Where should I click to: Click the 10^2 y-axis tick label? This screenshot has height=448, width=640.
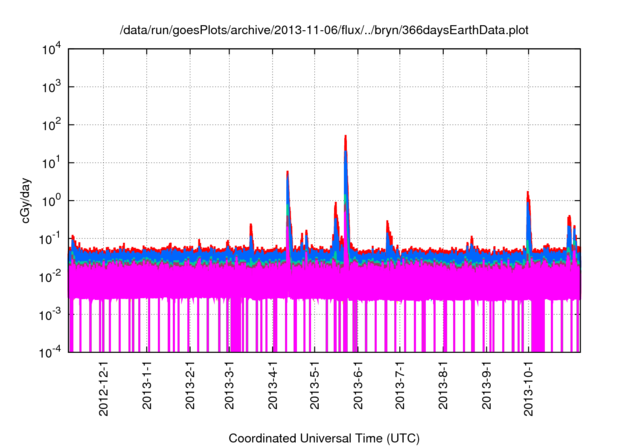tap(51, 124)
